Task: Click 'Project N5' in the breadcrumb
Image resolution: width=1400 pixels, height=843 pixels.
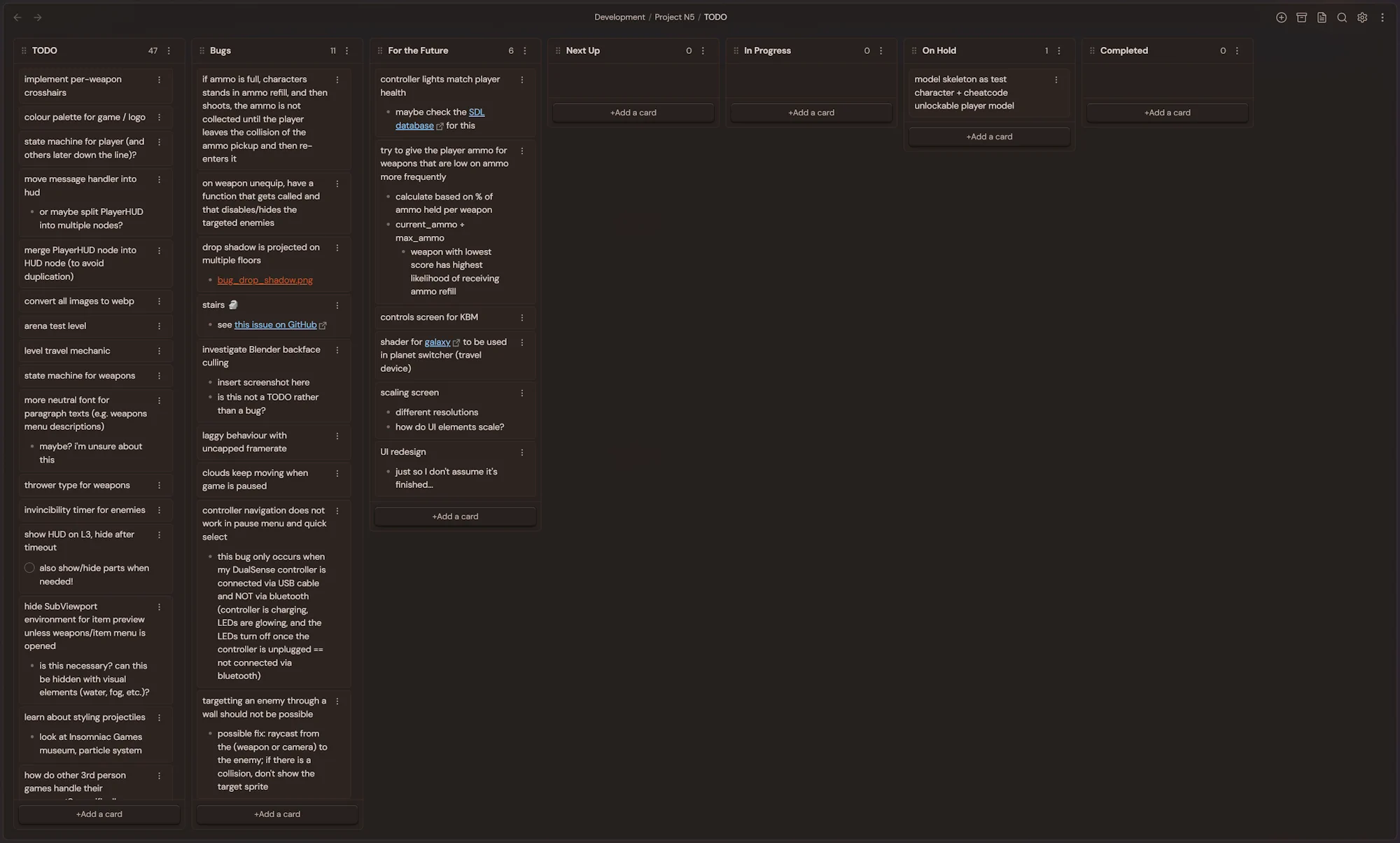Action: coord(674,17)
